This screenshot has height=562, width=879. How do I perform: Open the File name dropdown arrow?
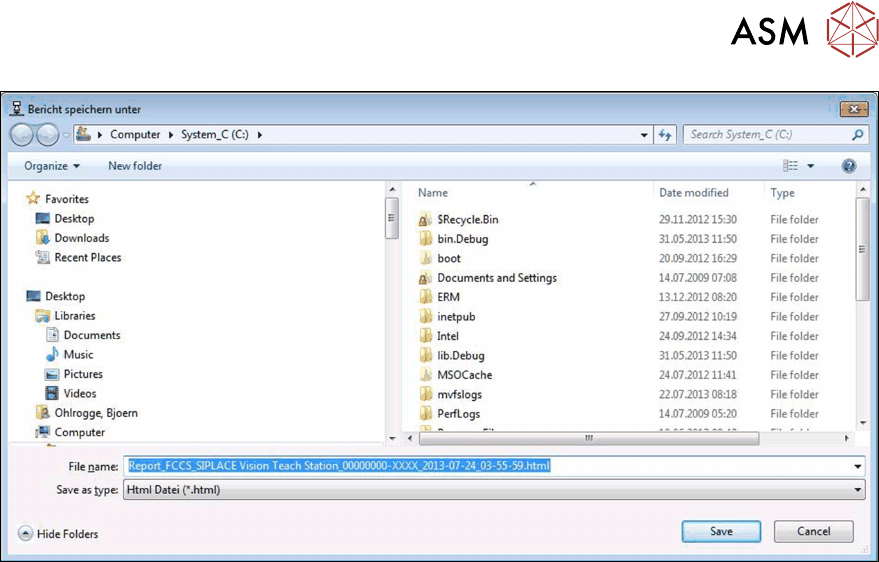[858, 466]
